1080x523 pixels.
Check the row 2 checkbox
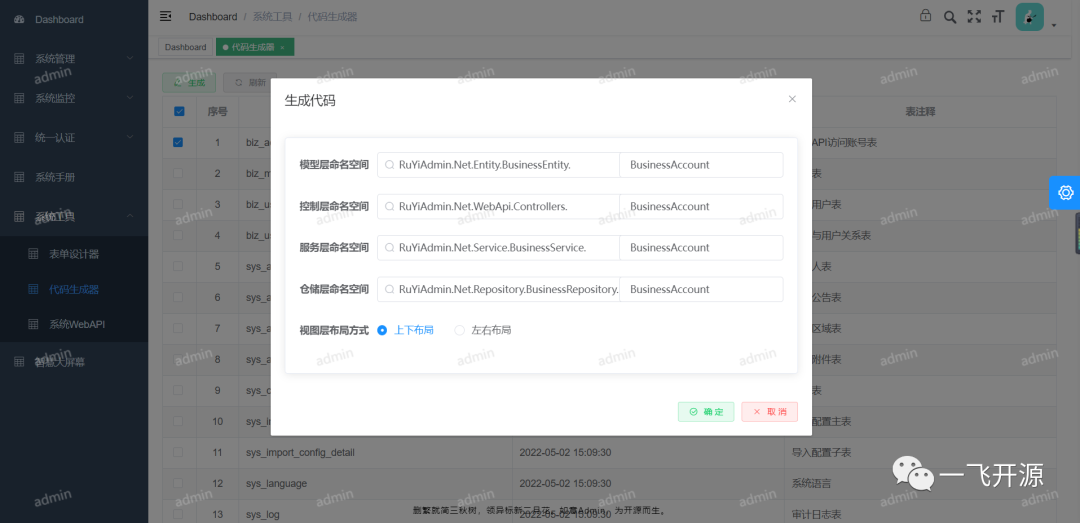click(x=178, y=173)
